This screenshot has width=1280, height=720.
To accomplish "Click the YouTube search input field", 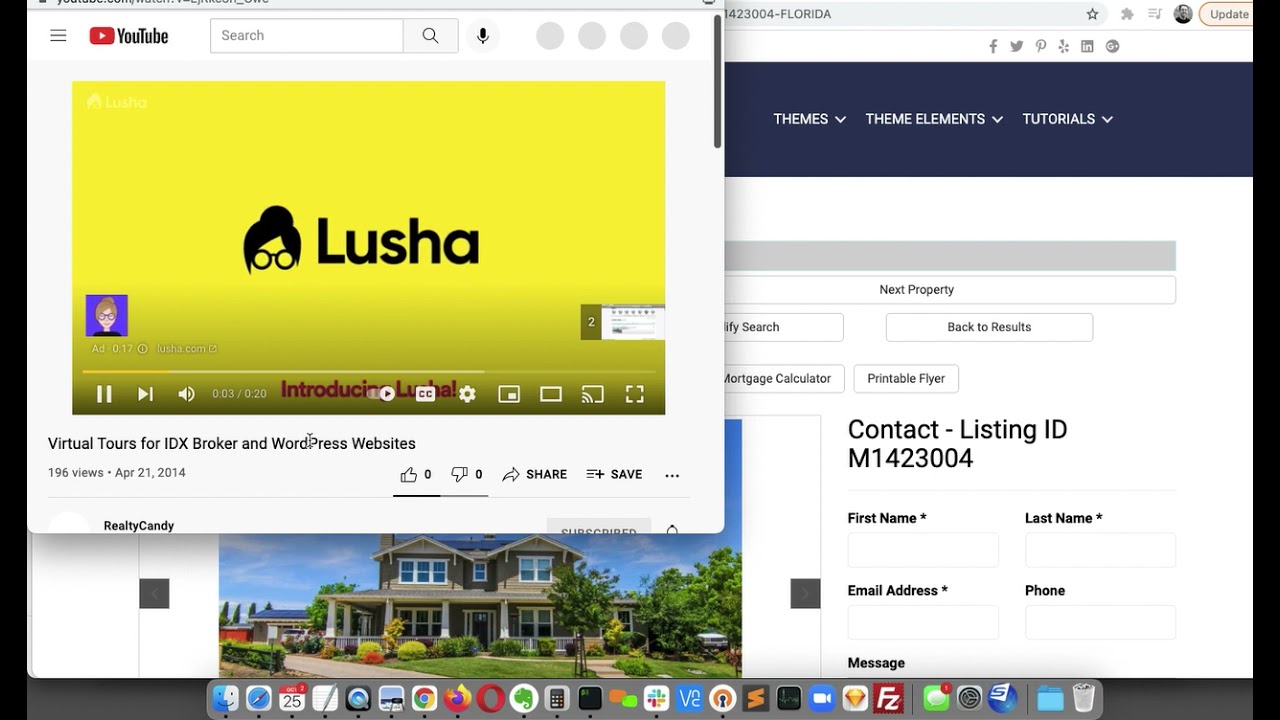I will [x=306, y=36].
